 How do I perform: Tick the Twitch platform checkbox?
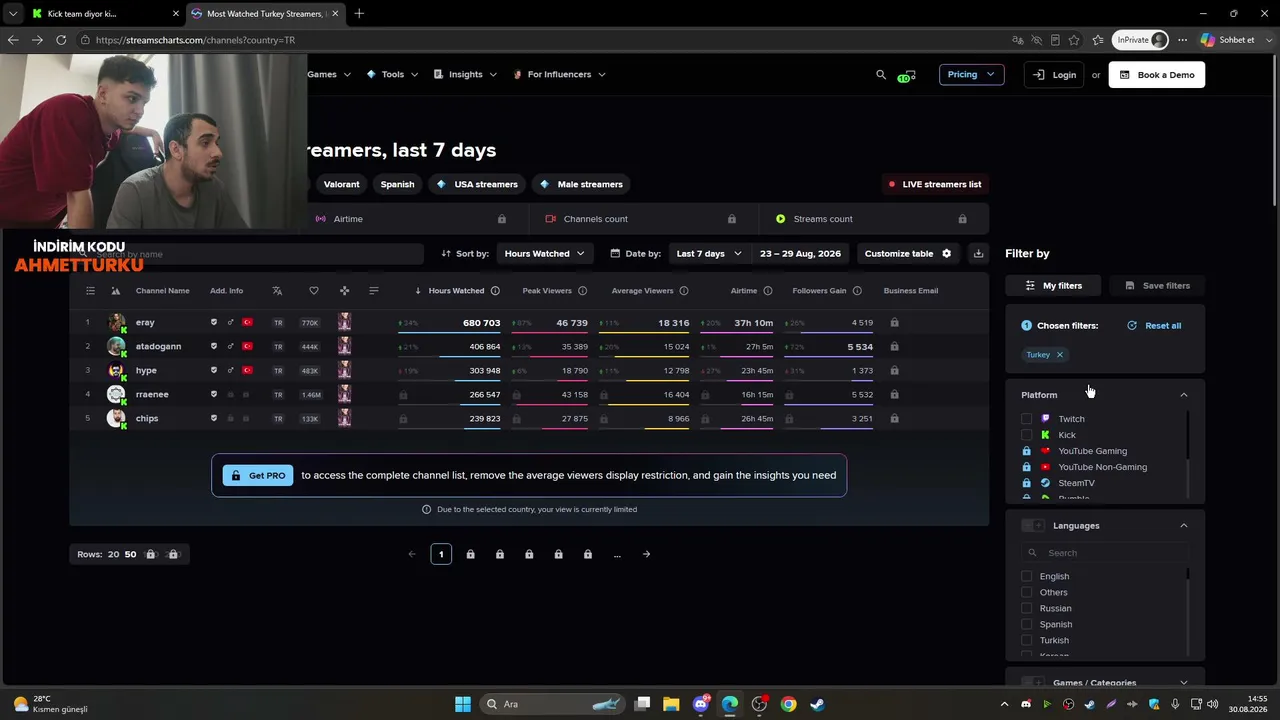tap(1026, 419)
